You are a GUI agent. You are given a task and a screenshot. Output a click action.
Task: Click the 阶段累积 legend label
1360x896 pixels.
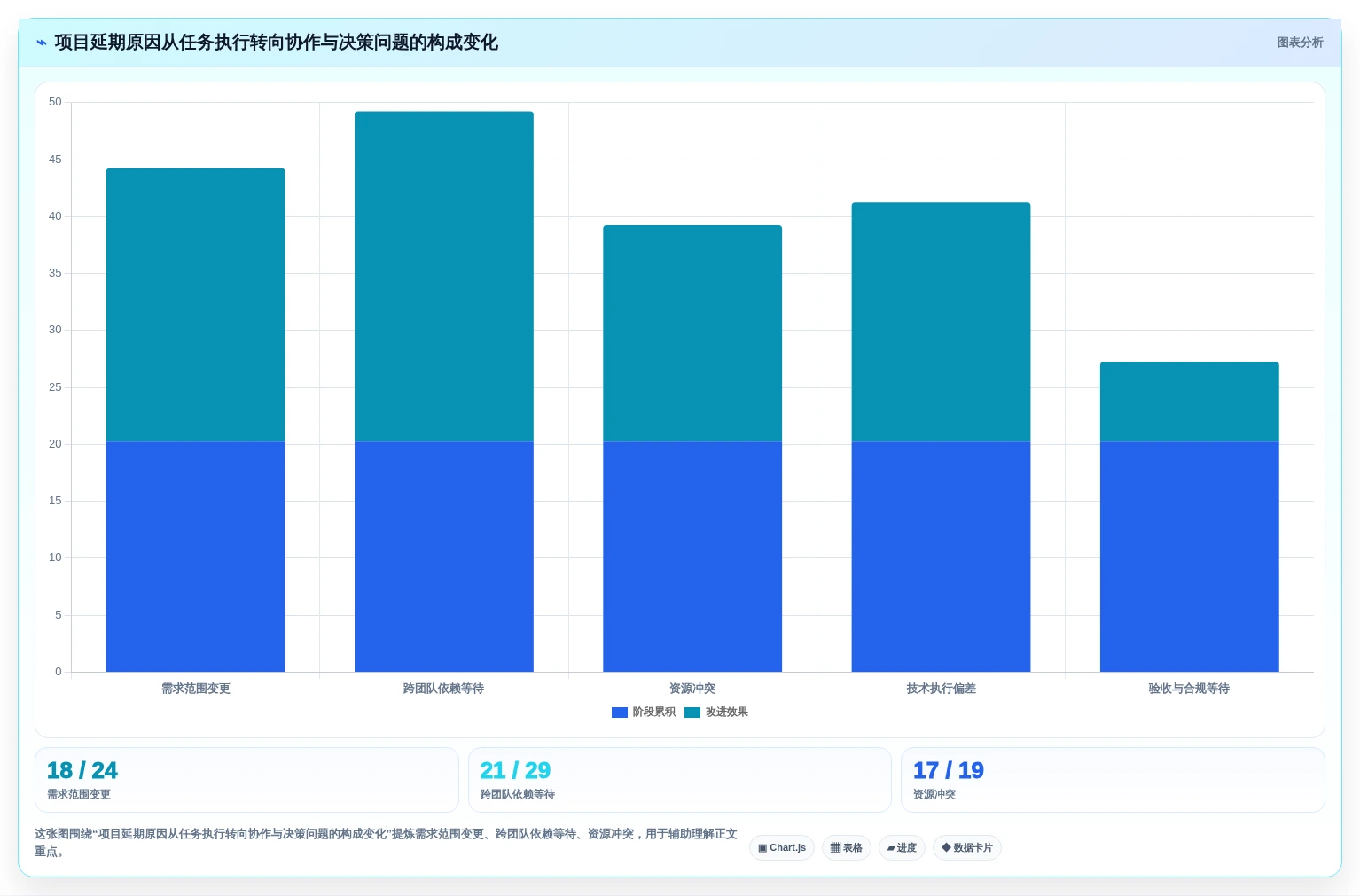654,713
